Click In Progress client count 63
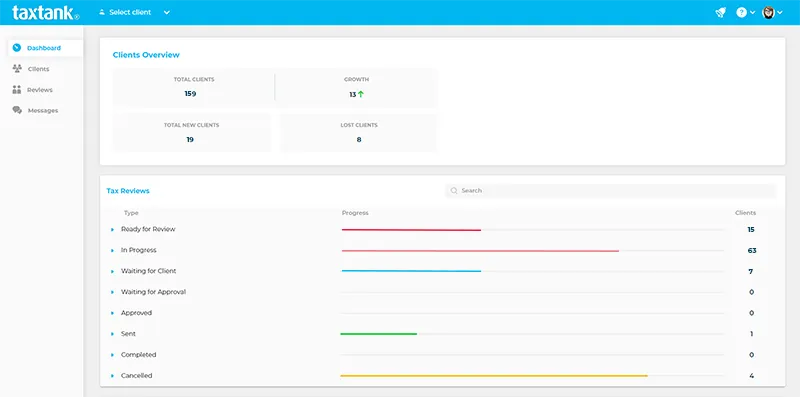The height and width of the screenshot is (397, 800). click(752, 251)
